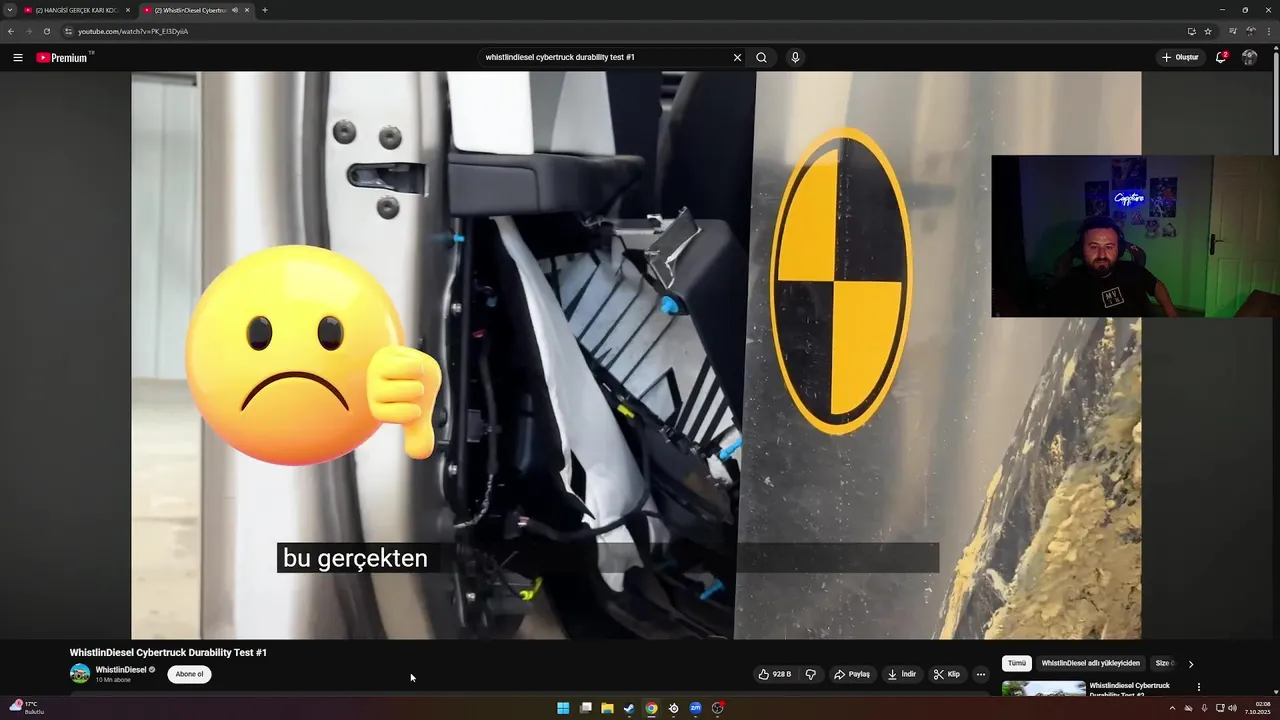Screen dimensions: 1280x720
Task: Open the WhistlinDiesel channel name link
Action: tap(121, 670)
